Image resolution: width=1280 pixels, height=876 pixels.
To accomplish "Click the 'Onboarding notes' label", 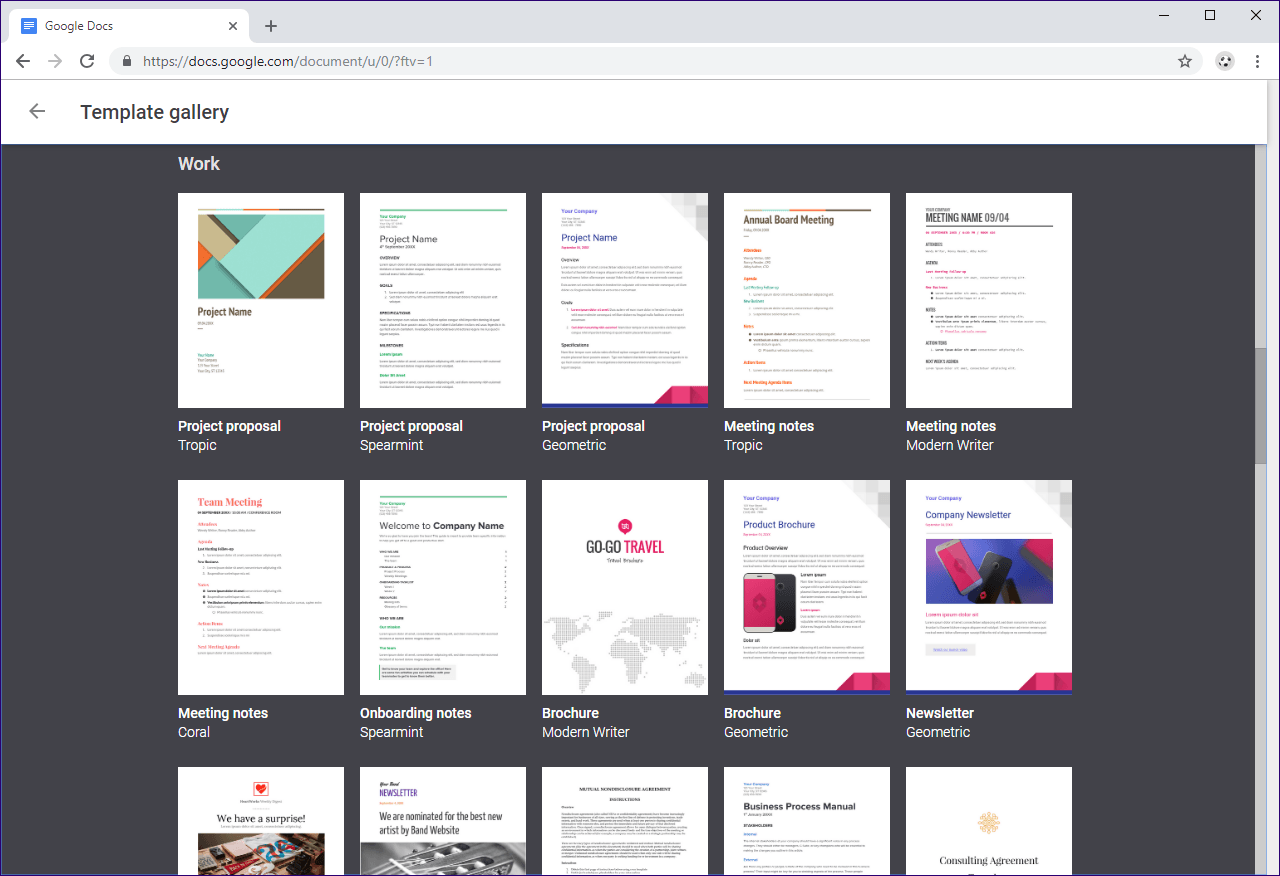I will tap(415, 713).
